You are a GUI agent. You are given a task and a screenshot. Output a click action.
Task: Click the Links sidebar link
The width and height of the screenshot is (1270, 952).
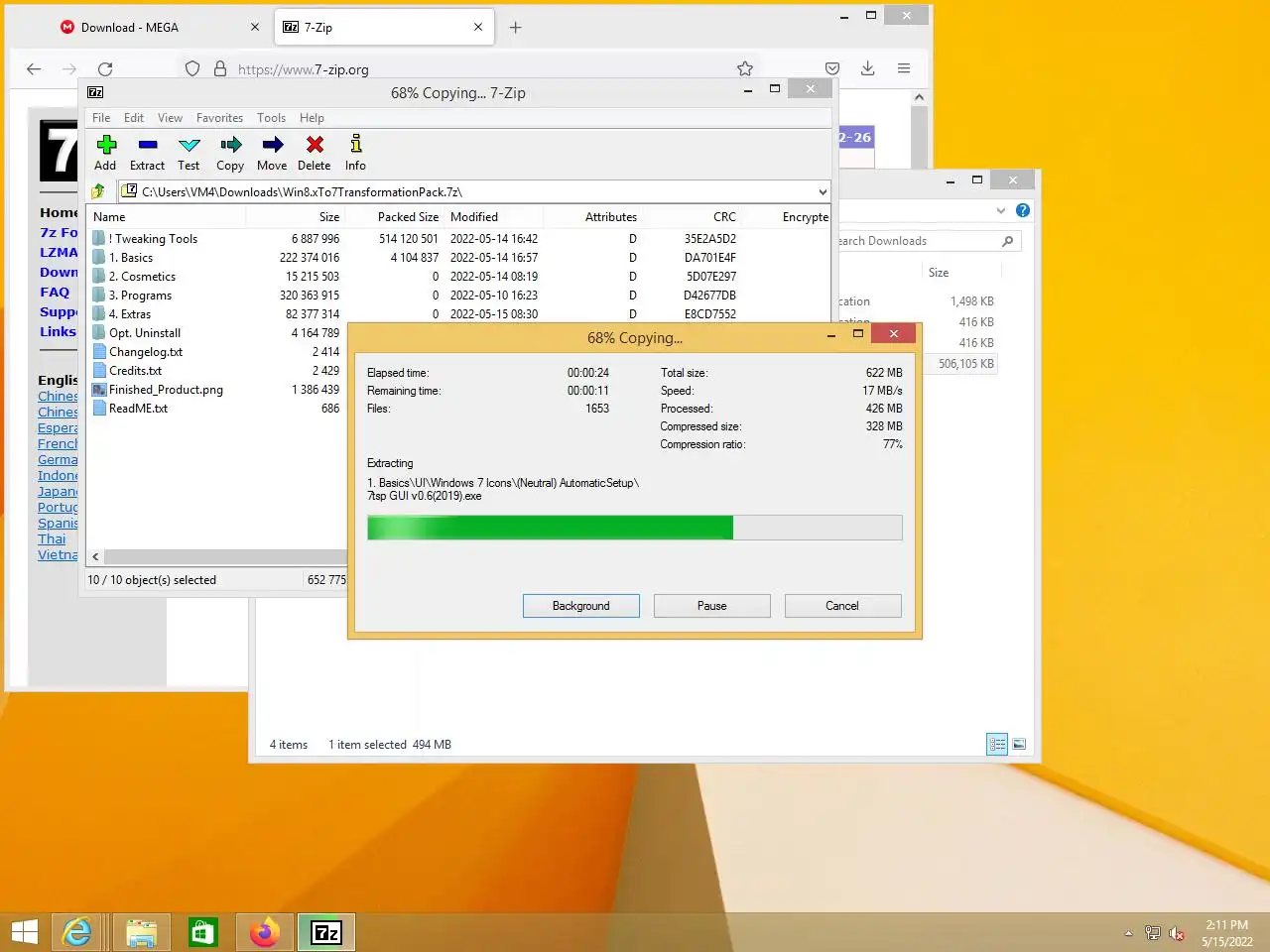point(58,331)
